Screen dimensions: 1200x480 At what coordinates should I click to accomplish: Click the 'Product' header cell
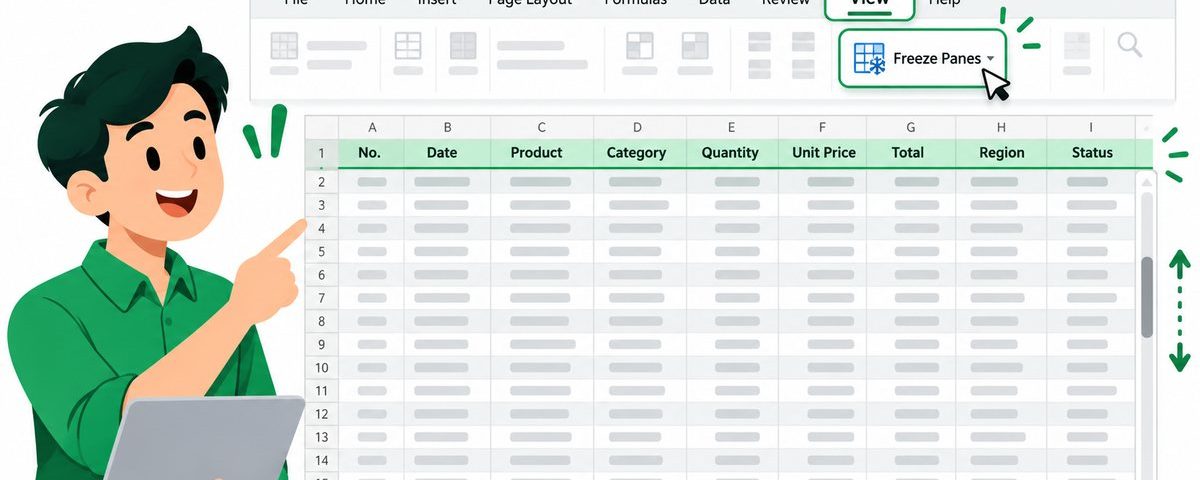pos(541,153)
